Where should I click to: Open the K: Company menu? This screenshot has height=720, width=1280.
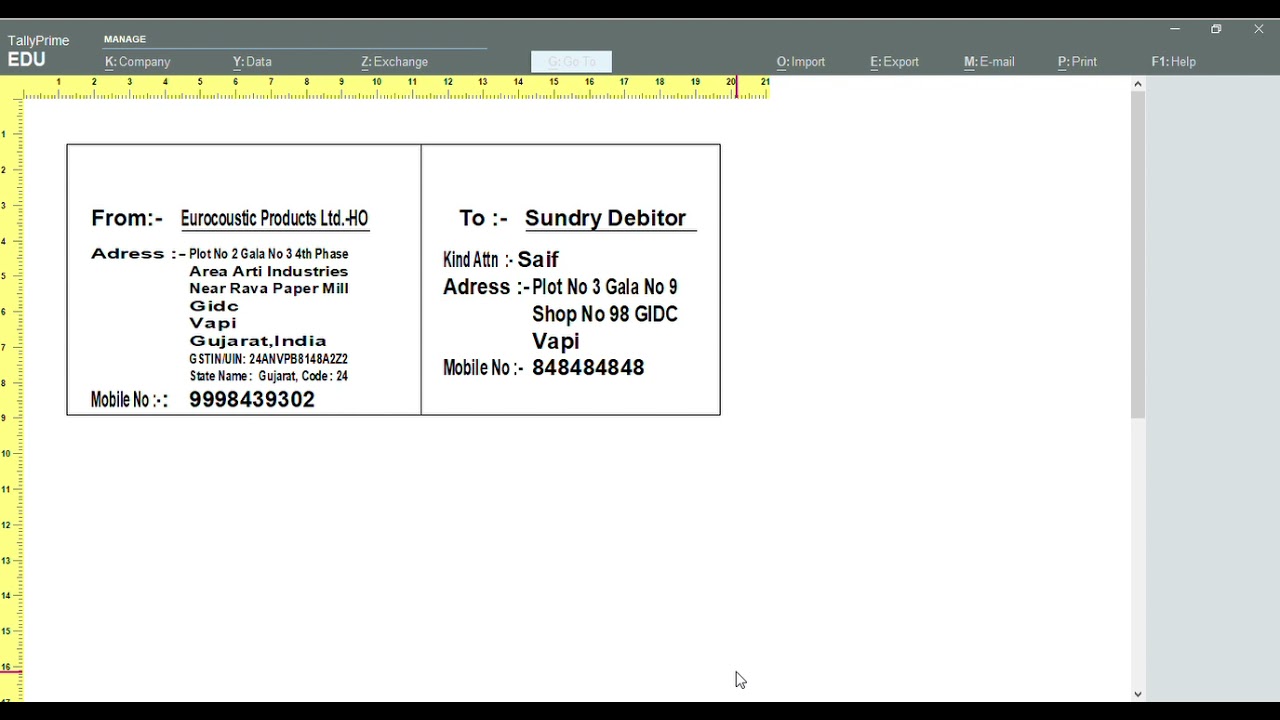[138, 62]
